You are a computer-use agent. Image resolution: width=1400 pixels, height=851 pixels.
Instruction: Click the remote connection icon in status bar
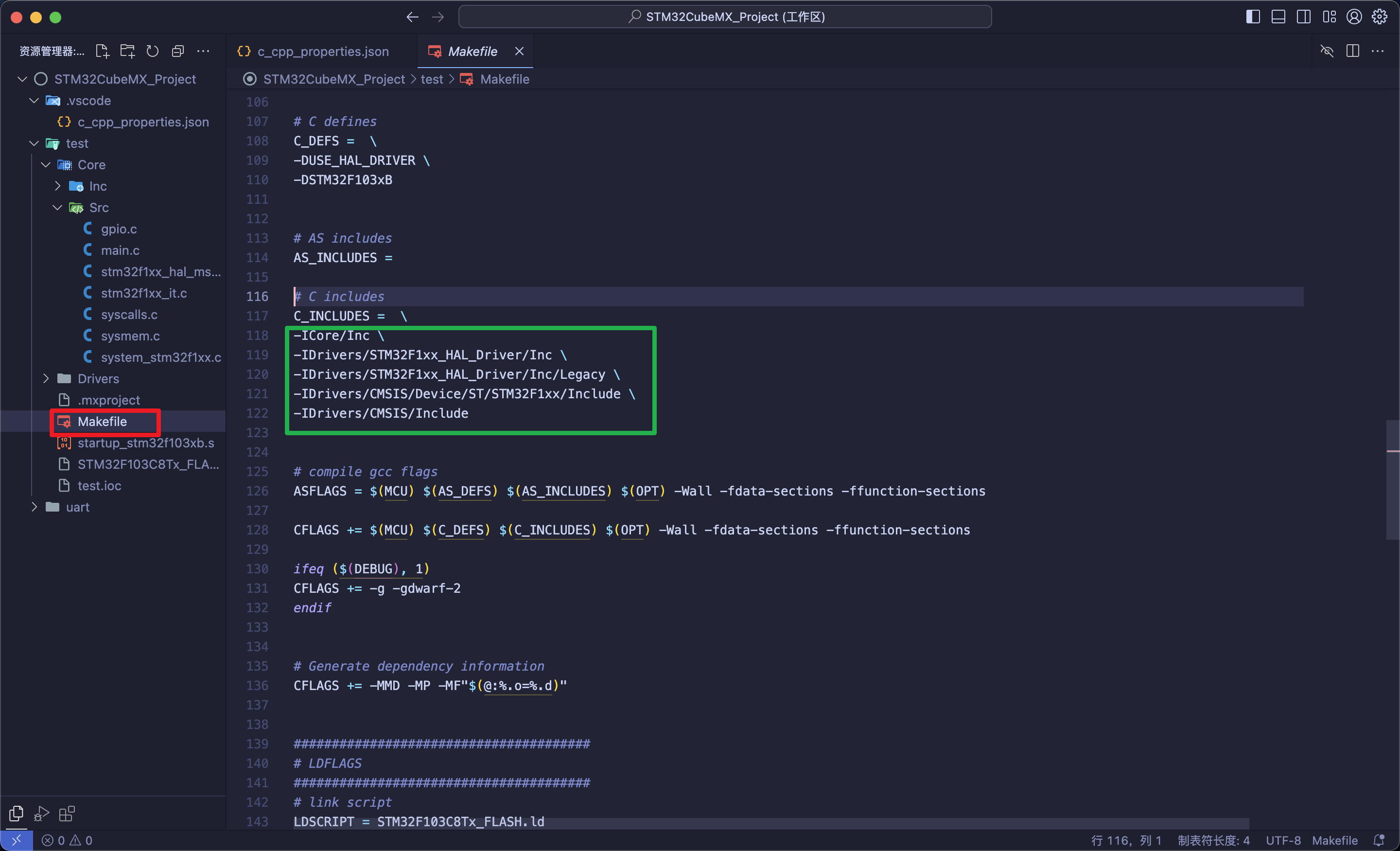click(16, 840)
